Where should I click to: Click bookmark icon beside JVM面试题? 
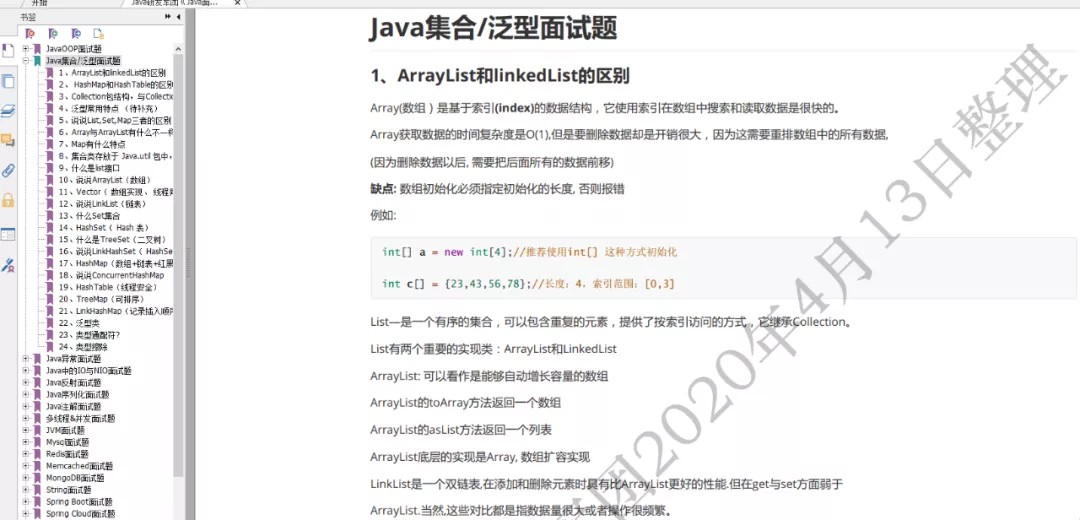(x=37, y=430)
